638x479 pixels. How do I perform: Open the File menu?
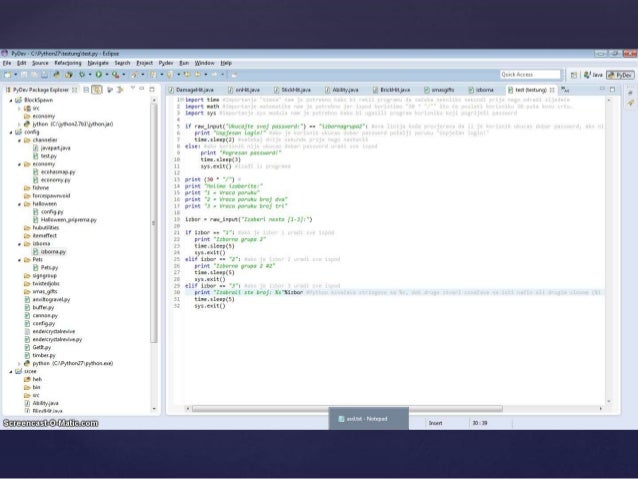click(x=7, y=63)
